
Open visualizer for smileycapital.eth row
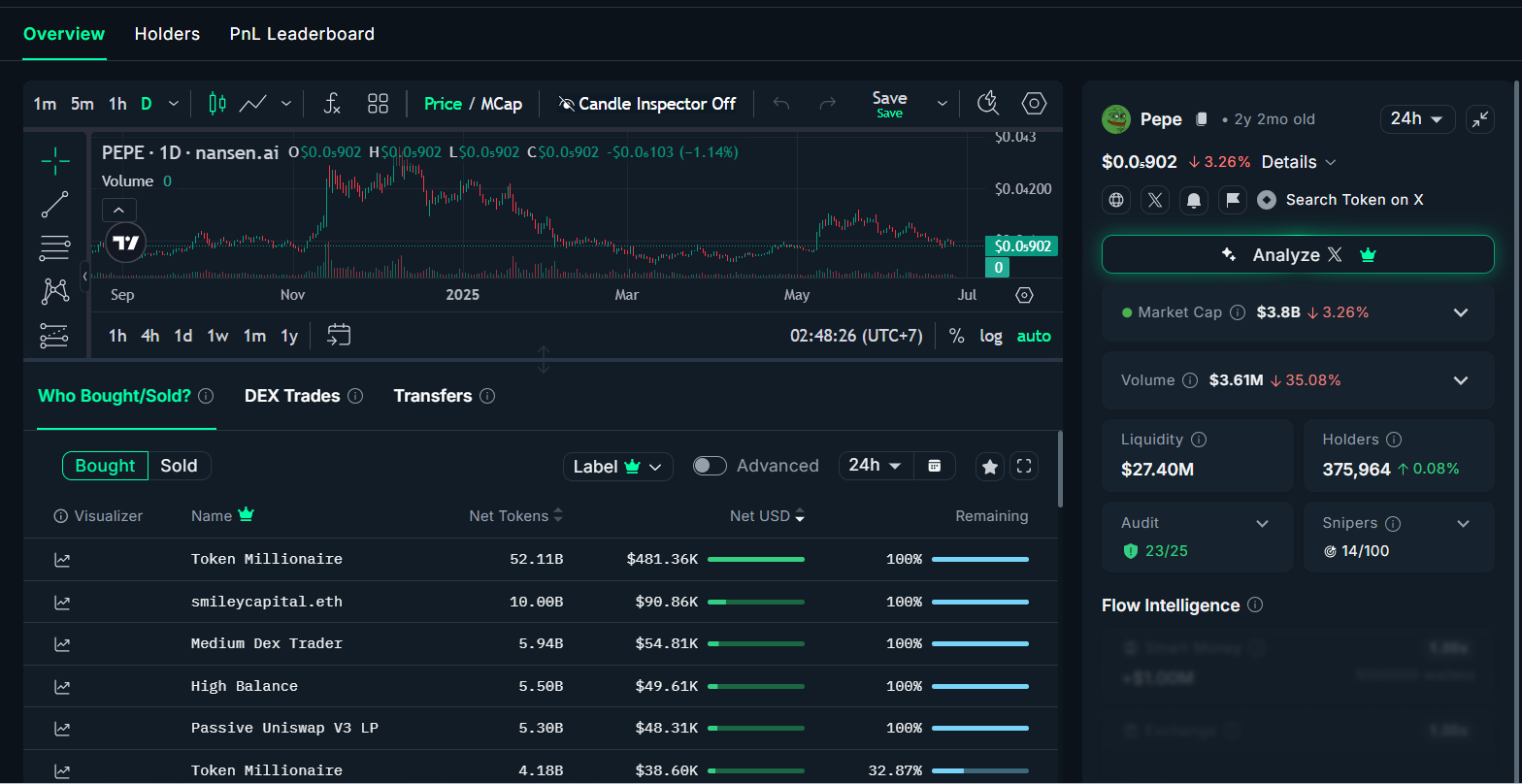click(62, 602)
